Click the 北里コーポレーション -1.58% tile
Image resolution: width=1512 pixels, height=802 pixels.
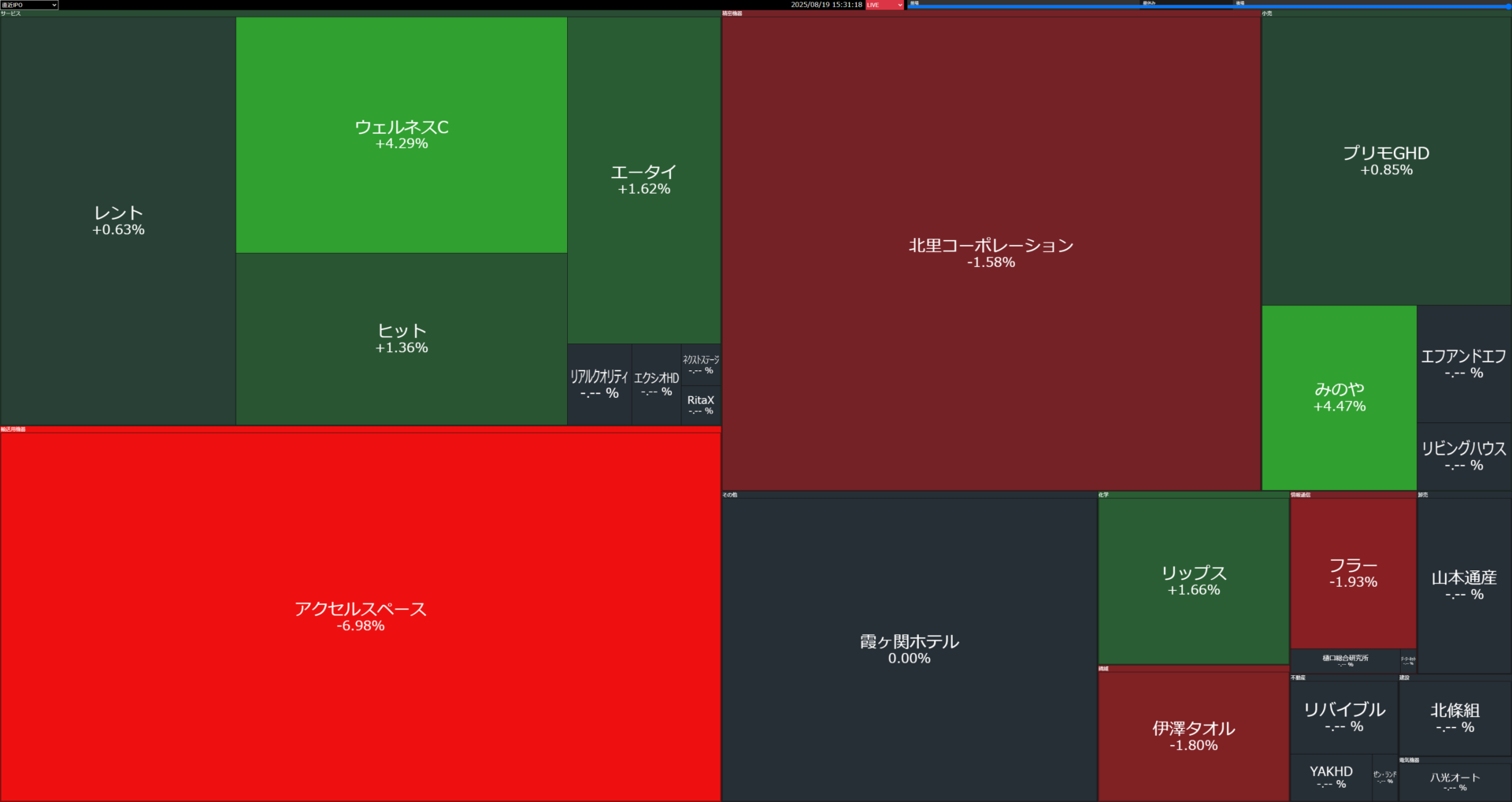(991, 253)
